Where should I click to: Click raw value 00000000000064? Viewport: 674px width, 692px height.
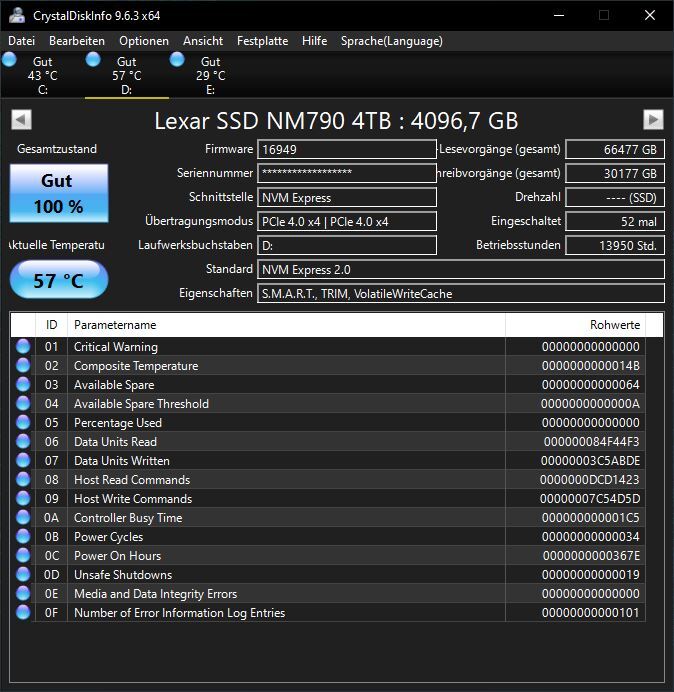[x=591, y=384]
